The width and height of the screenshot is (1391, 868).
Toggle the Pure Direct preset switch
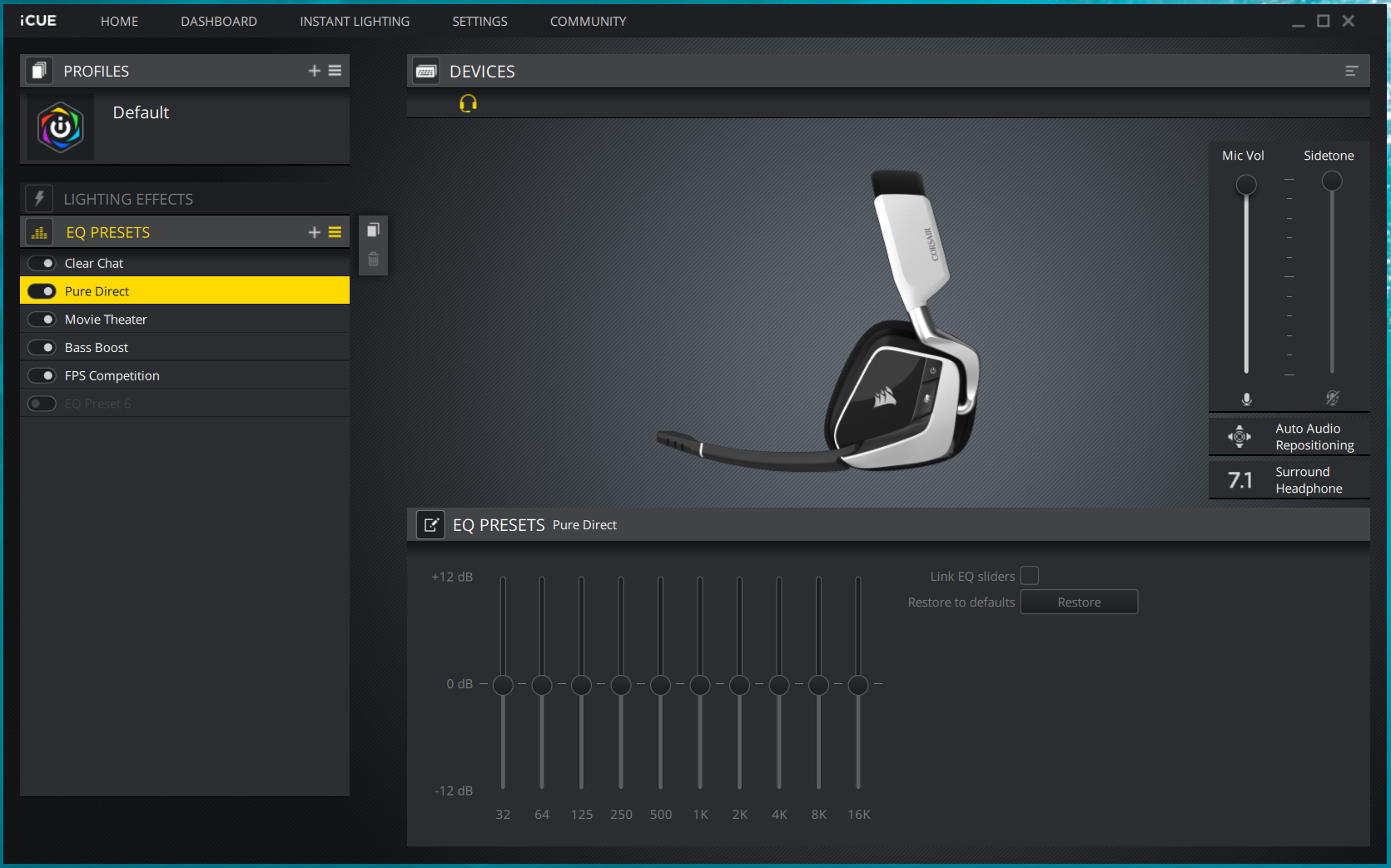42,291
